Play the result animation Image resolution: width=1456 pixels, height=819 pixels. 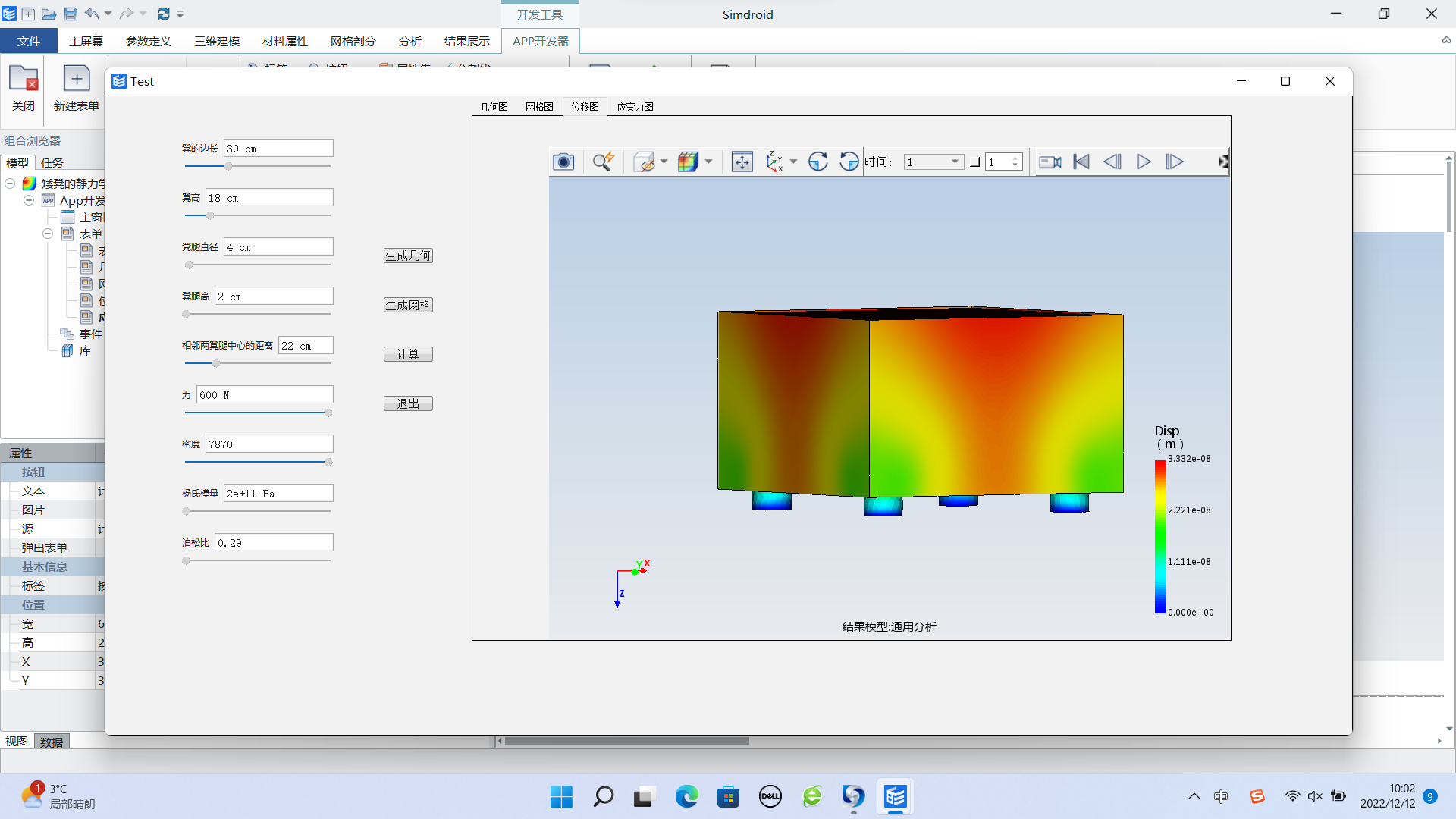1144,162
